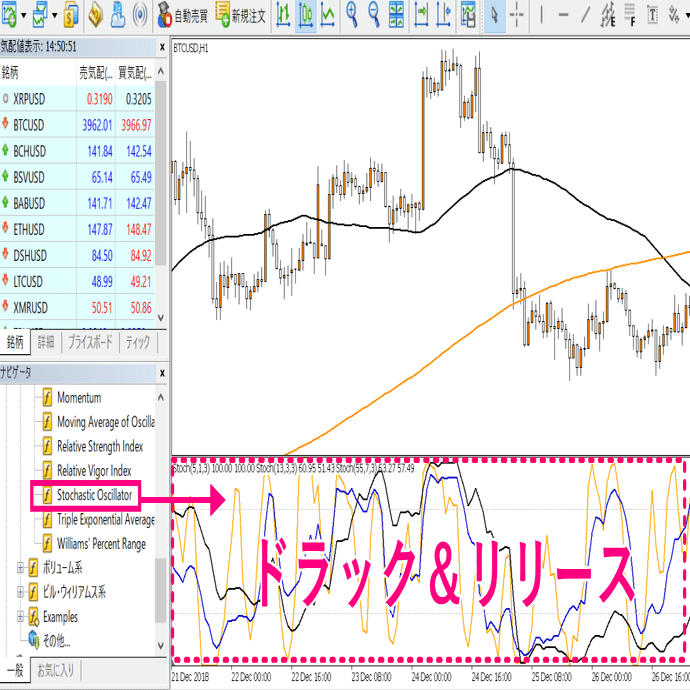
Task: Select XMRUSD symbol row
Action: point(77,307)
